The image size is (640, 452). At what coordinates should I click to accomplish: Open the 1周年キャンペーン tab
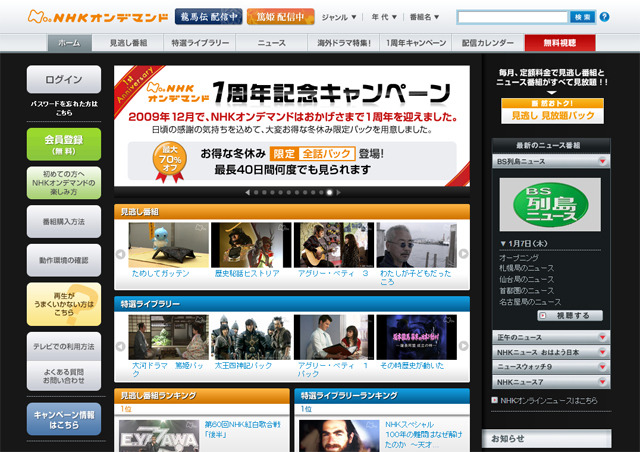(x=416, y=43)
